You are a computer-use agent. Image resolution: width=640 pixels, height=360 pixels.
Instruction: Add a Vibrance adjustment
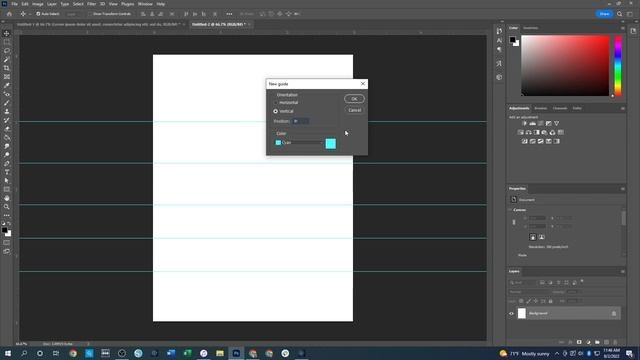click(556, 123)
